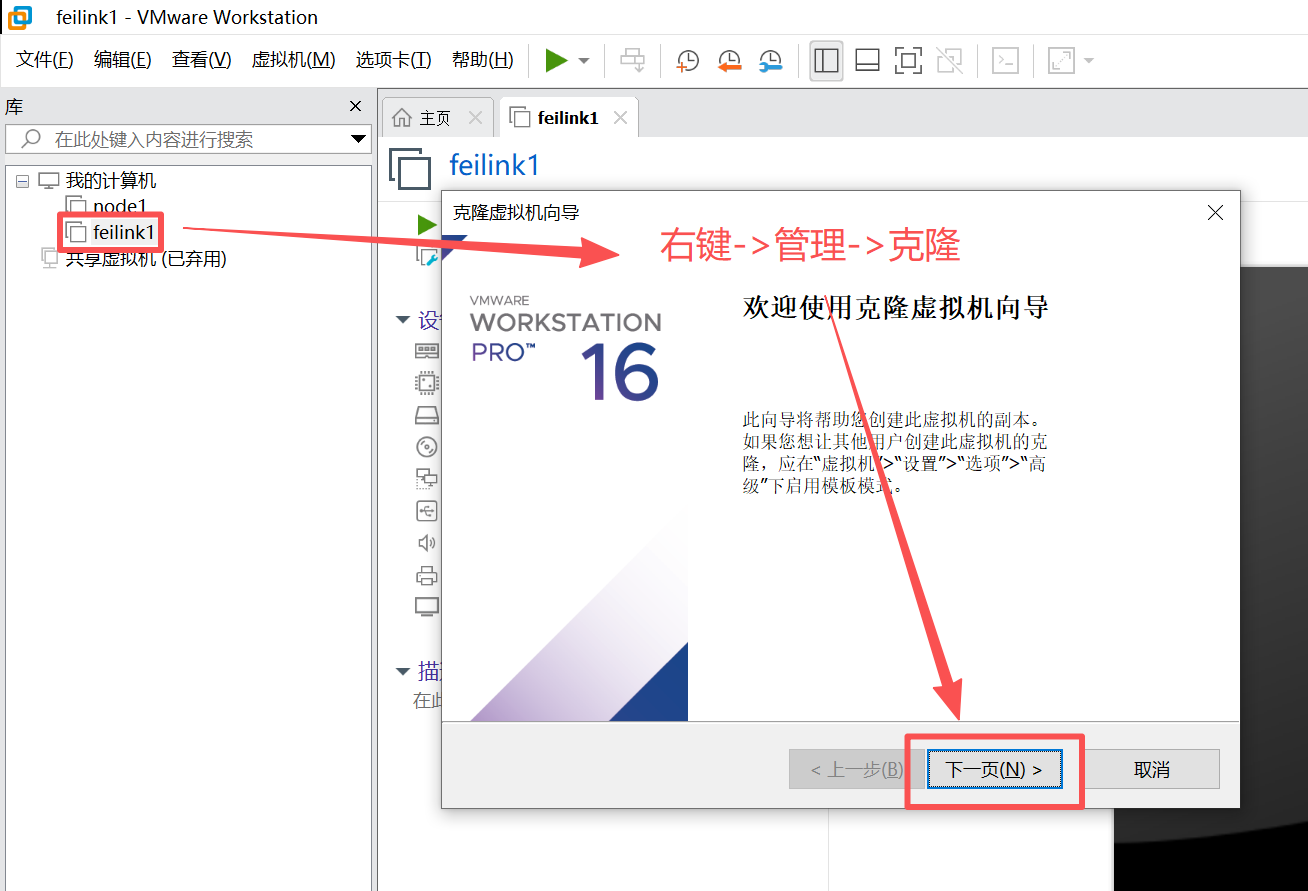Revert to snapshot using the orange arrow clock icon
The width and height of the screenshot is (1308, 891).
pos(729,61)
